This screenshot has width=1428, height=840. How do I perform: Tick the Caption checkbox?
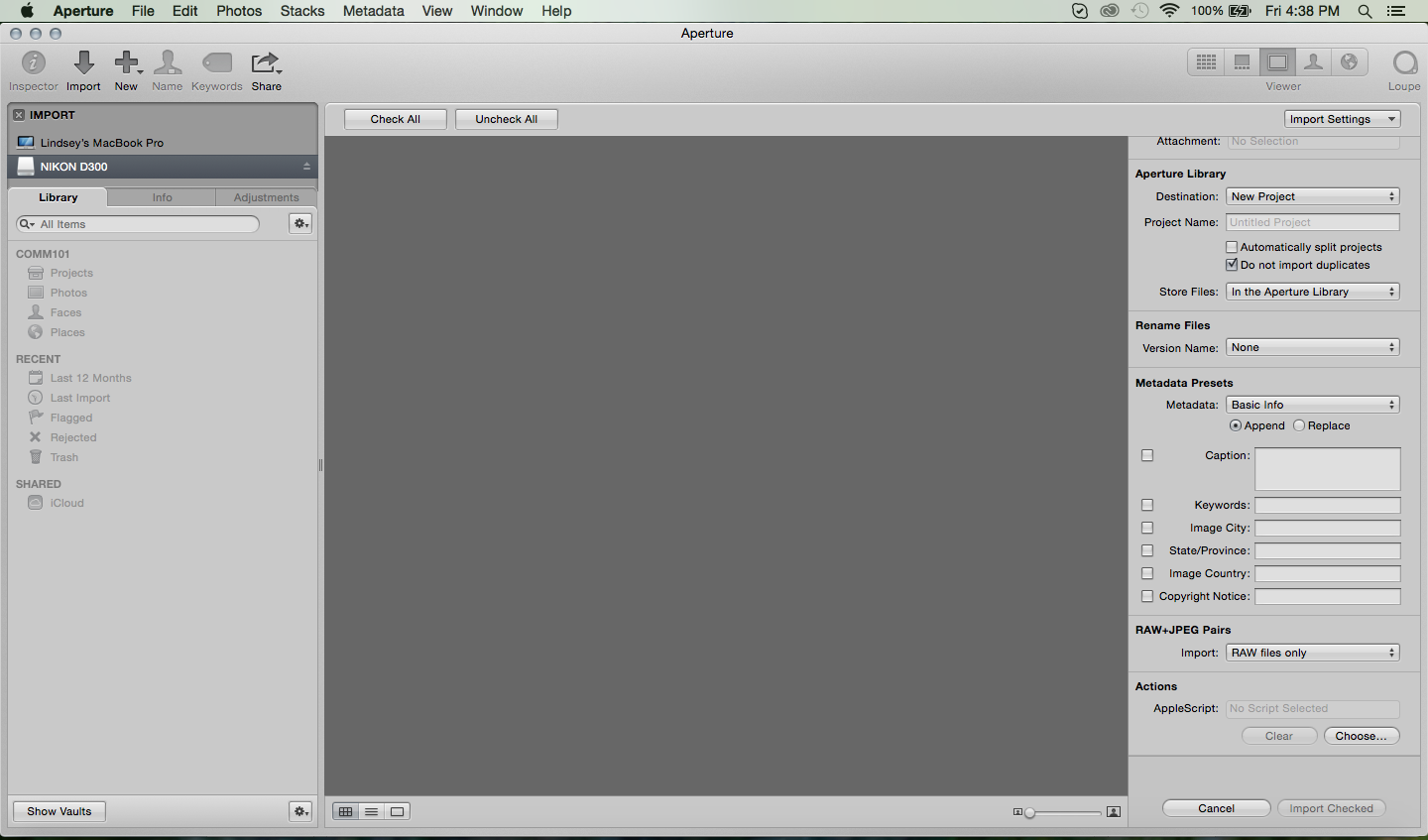pyautogui.click(x=1147, y=455)
